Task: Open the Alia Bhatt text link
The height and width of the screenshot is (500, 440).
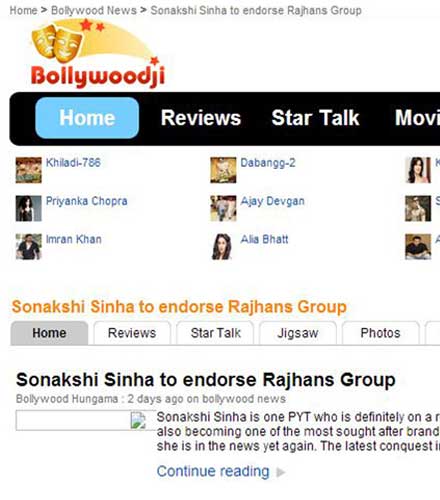Action: point(264,239)
